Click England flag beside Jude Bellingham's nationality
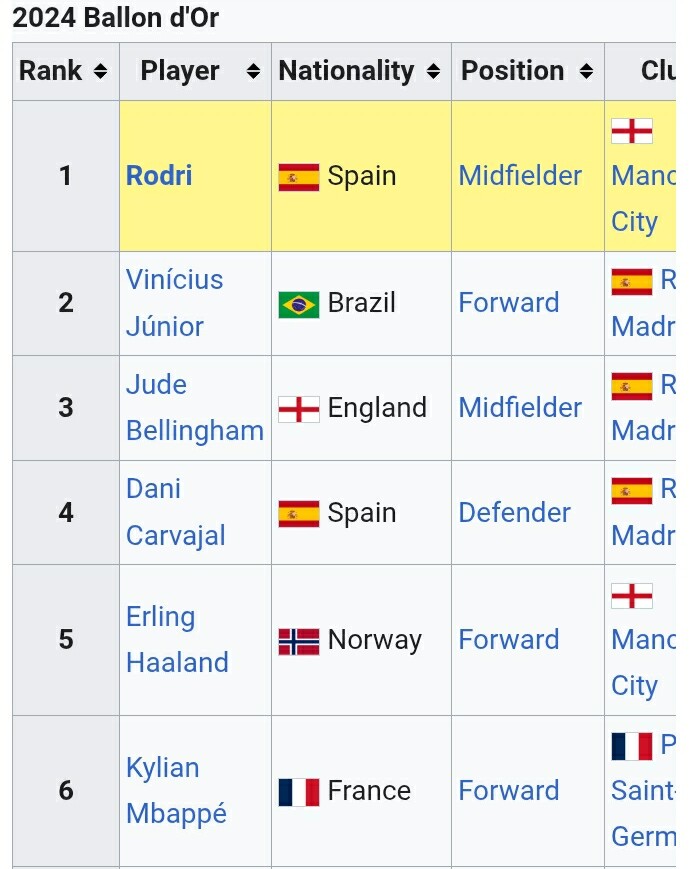Image resolution: width=691 pixels, height=869 pixels. click(299, 409)
